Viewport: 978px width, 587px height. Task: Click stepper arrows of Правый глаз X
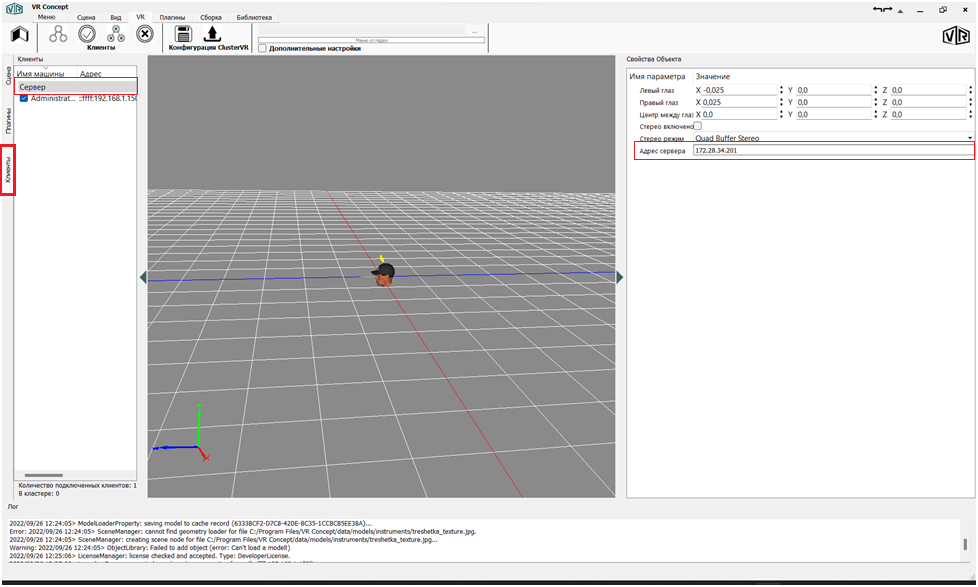point(782,102)
